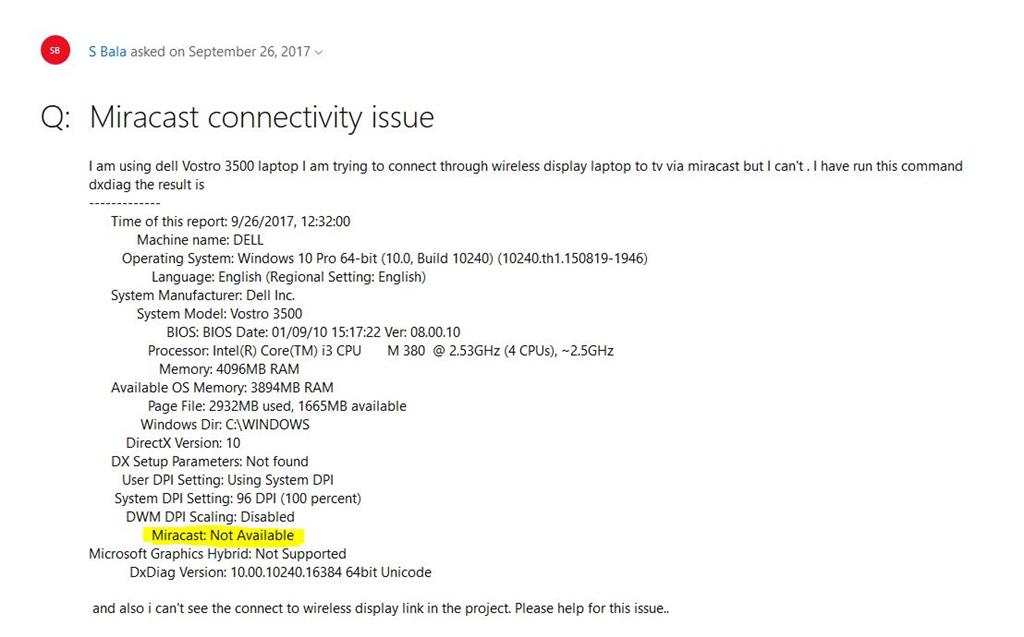Click the 'Windows Dir: C:\WINDOWS' line
Viewport: 1024px width, 637px height.
tap(225, 424)
